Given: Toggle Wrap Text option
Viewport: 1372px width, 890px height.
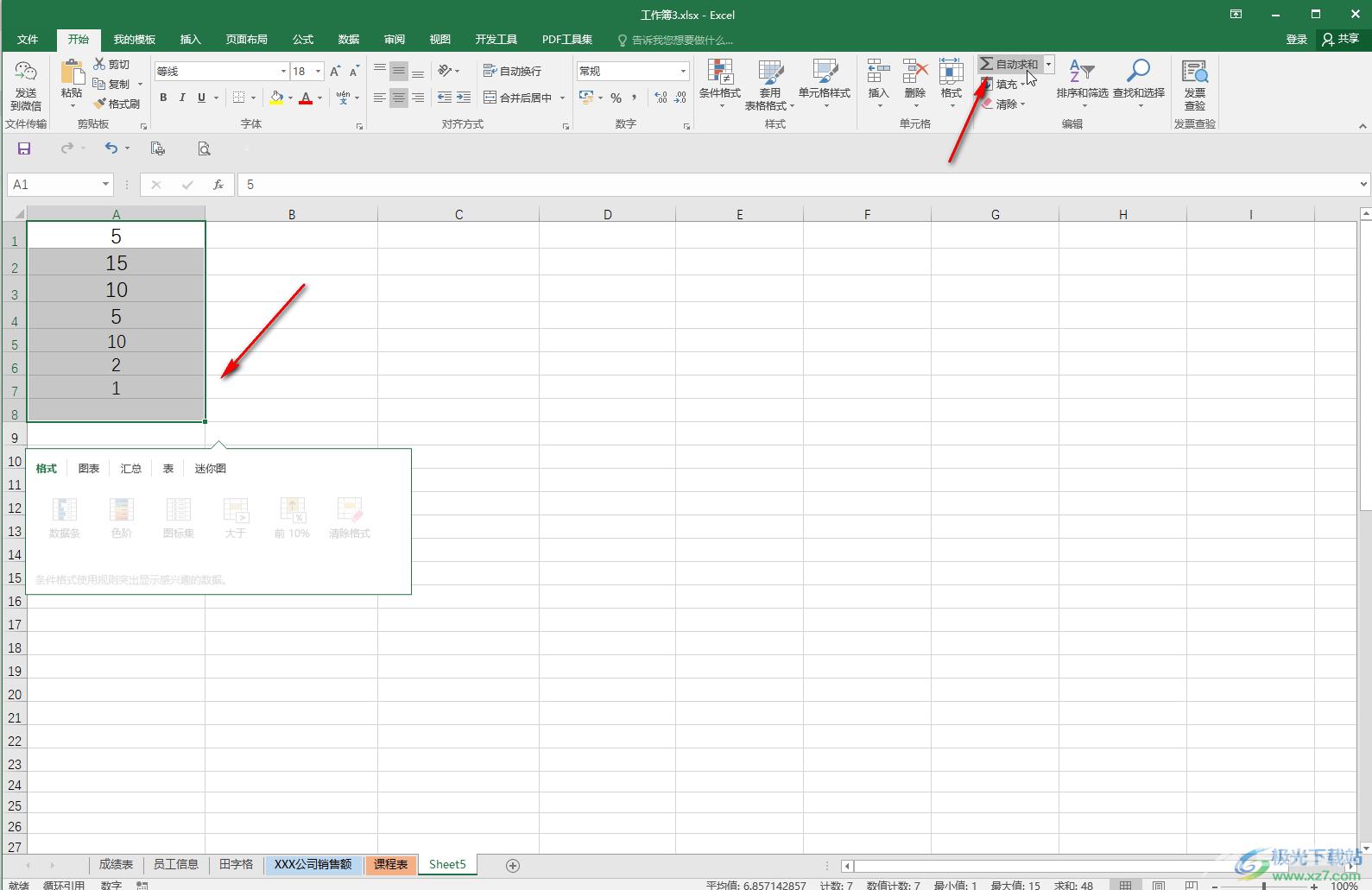Looking at the screenshot, I should [x=512, y=71].
